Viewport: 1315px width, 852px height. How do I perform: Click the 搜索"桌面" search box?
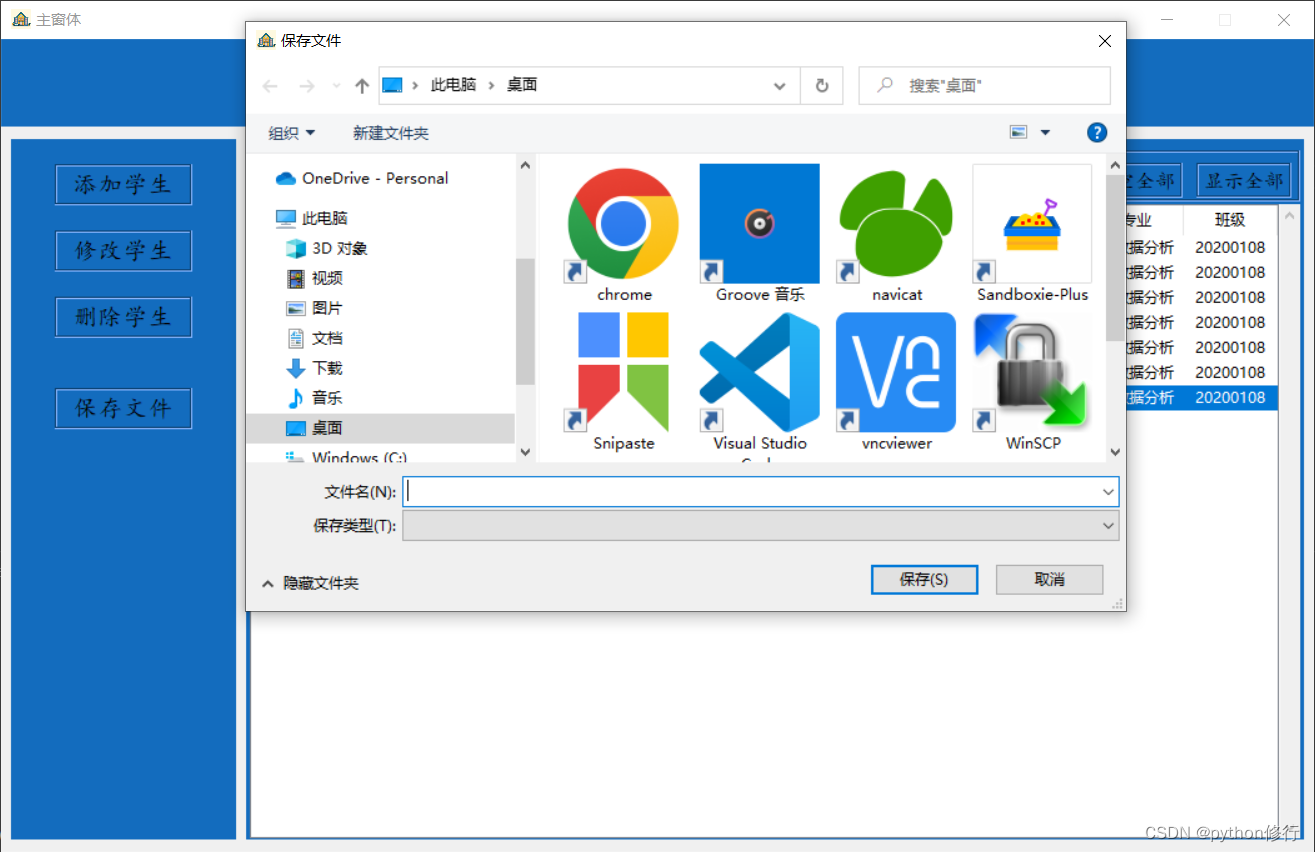[985, 86]
